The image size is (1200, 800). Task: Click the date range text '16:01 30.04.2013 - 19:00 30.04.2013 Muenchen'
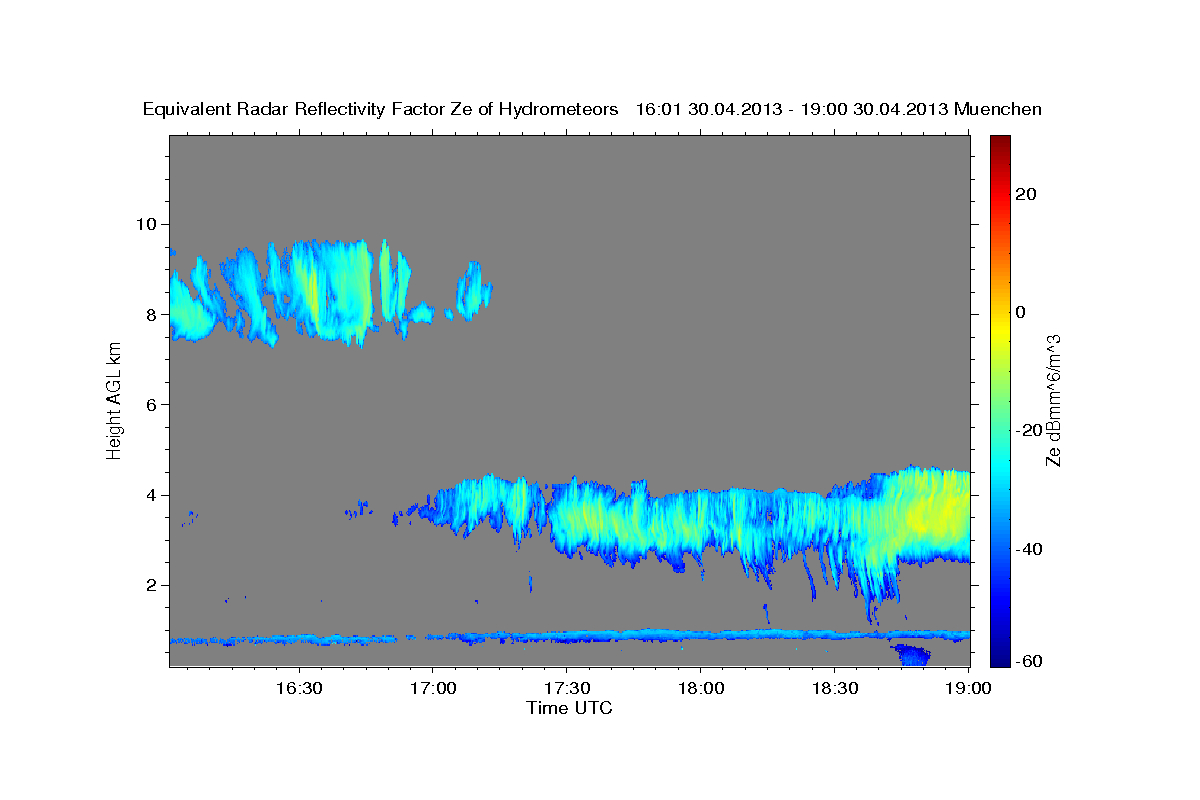click(x=839, y=109)
